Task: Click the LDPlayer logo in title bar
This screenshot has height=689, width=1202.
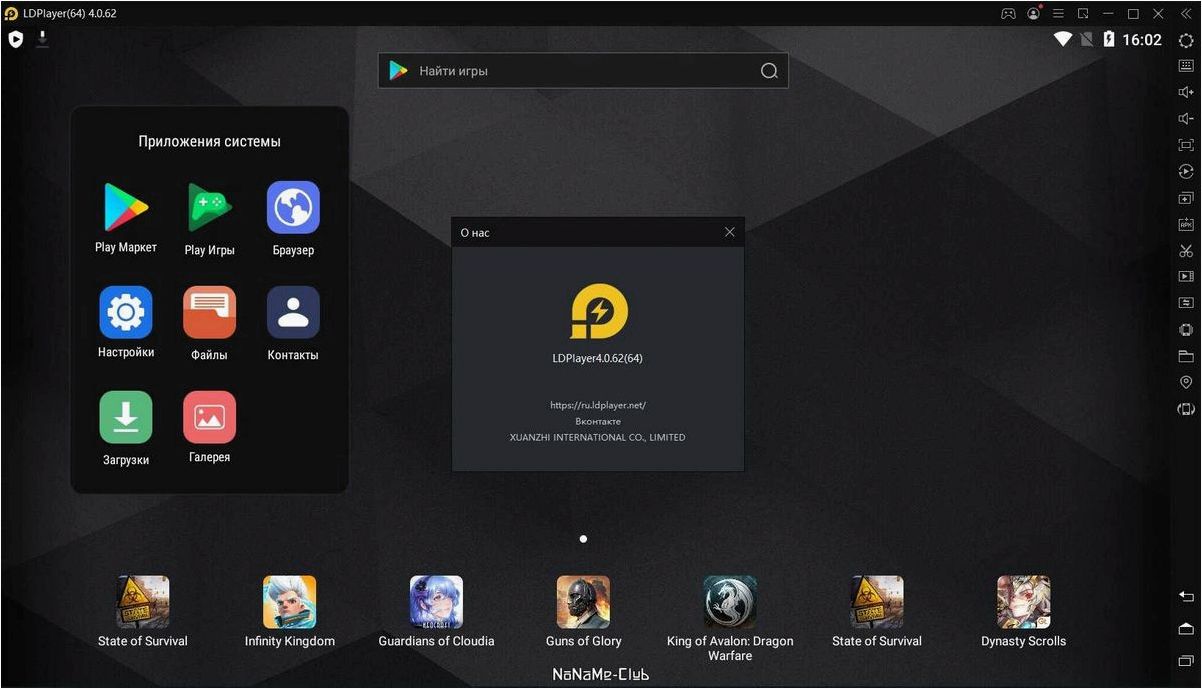Action: pyautogui.click(x=11, y=14)
